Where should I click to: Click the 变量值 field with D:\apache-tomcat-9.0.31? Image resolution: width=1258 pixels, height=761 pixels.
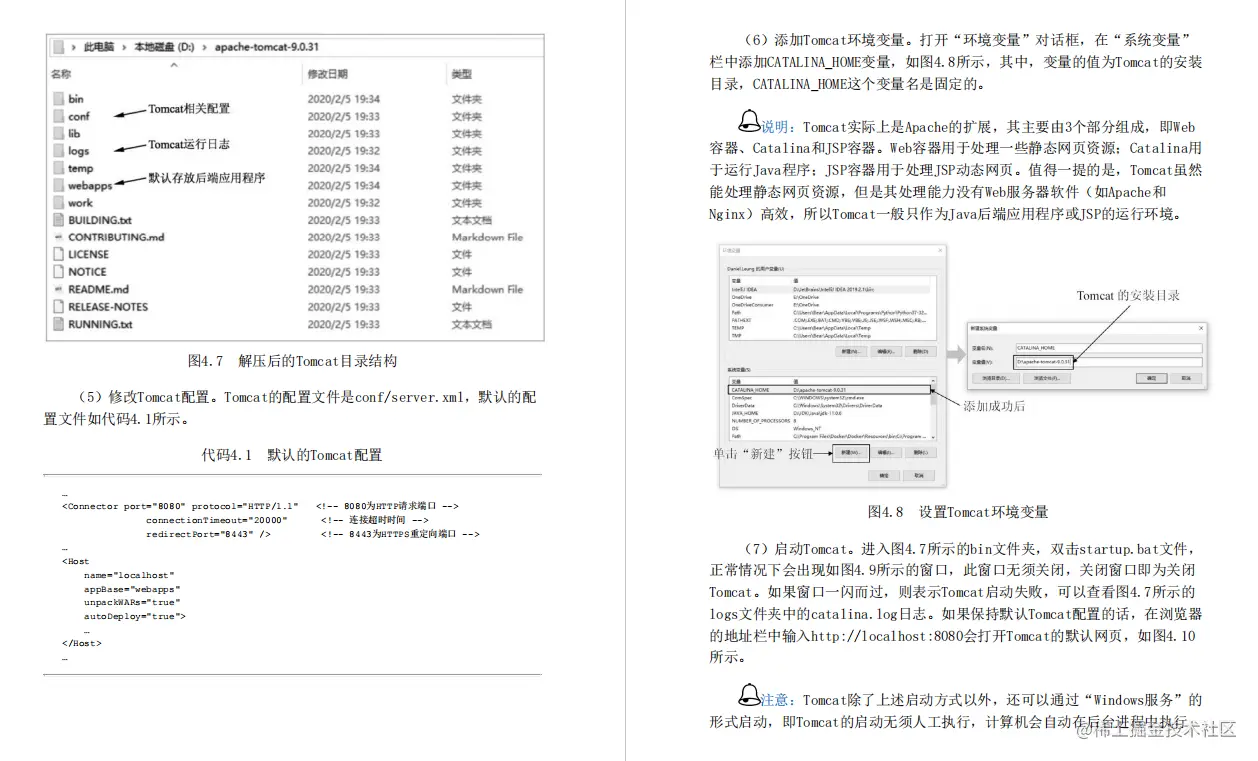pos(1109,362)
